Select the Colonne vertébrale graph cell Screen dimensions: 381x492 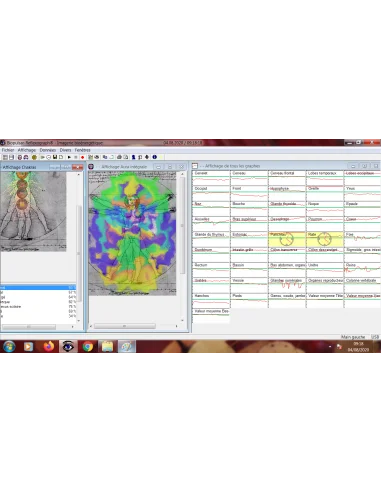point(363,285)
